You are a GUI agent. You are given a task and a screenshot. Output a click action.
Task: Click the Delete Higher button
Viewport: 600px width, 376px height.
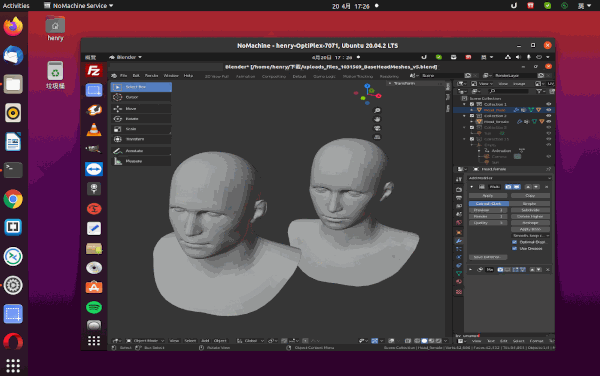pyautogui.click(x=530, y=216)
